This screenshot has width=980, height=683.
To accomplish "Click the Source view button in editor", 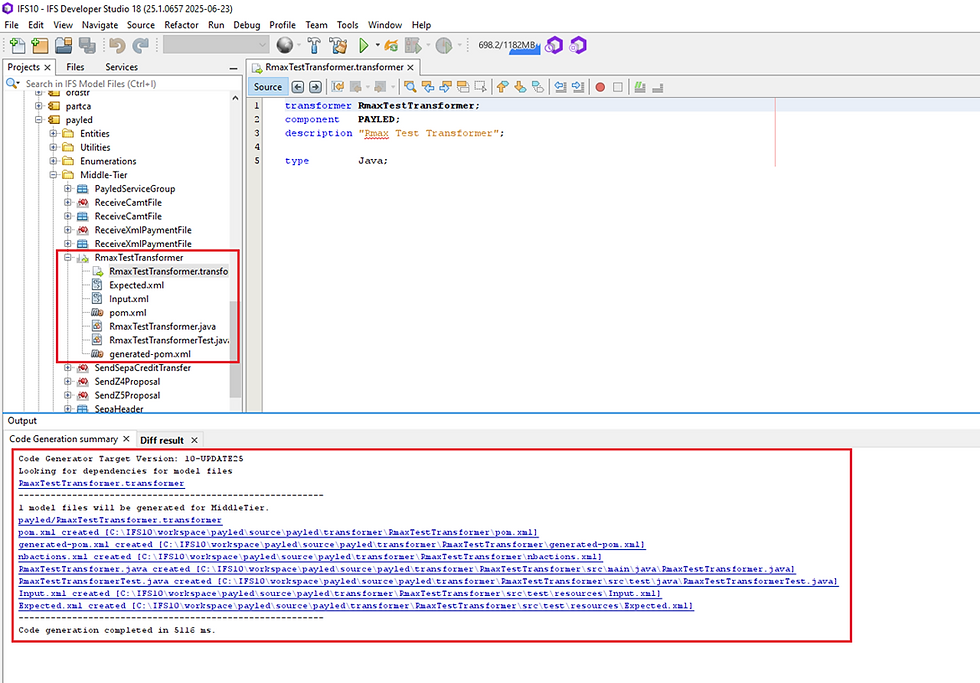I will [x=268, y=87].
